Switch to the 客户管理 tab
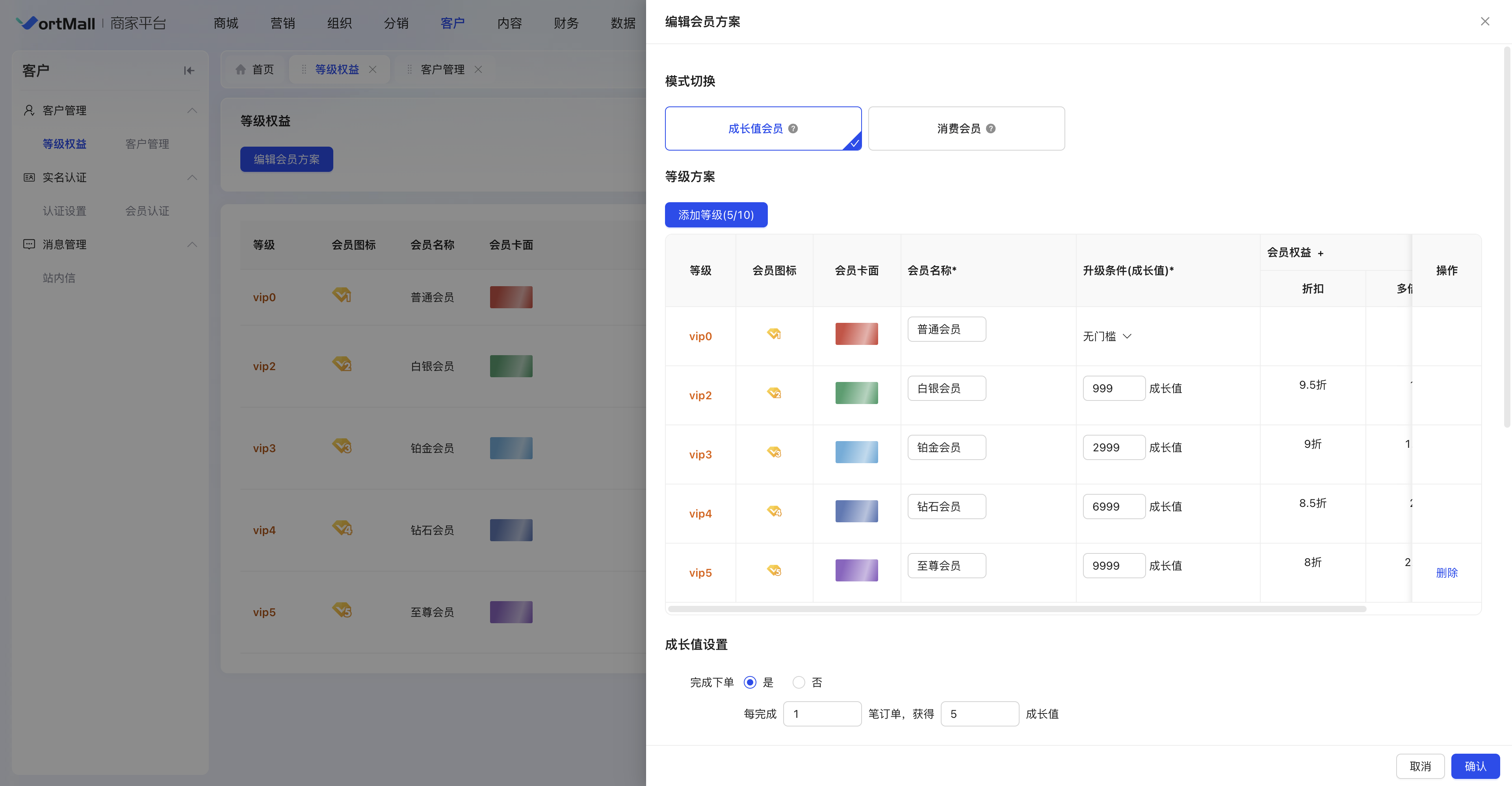Screen dimensions: 1512x786 [x=442, y=69]
